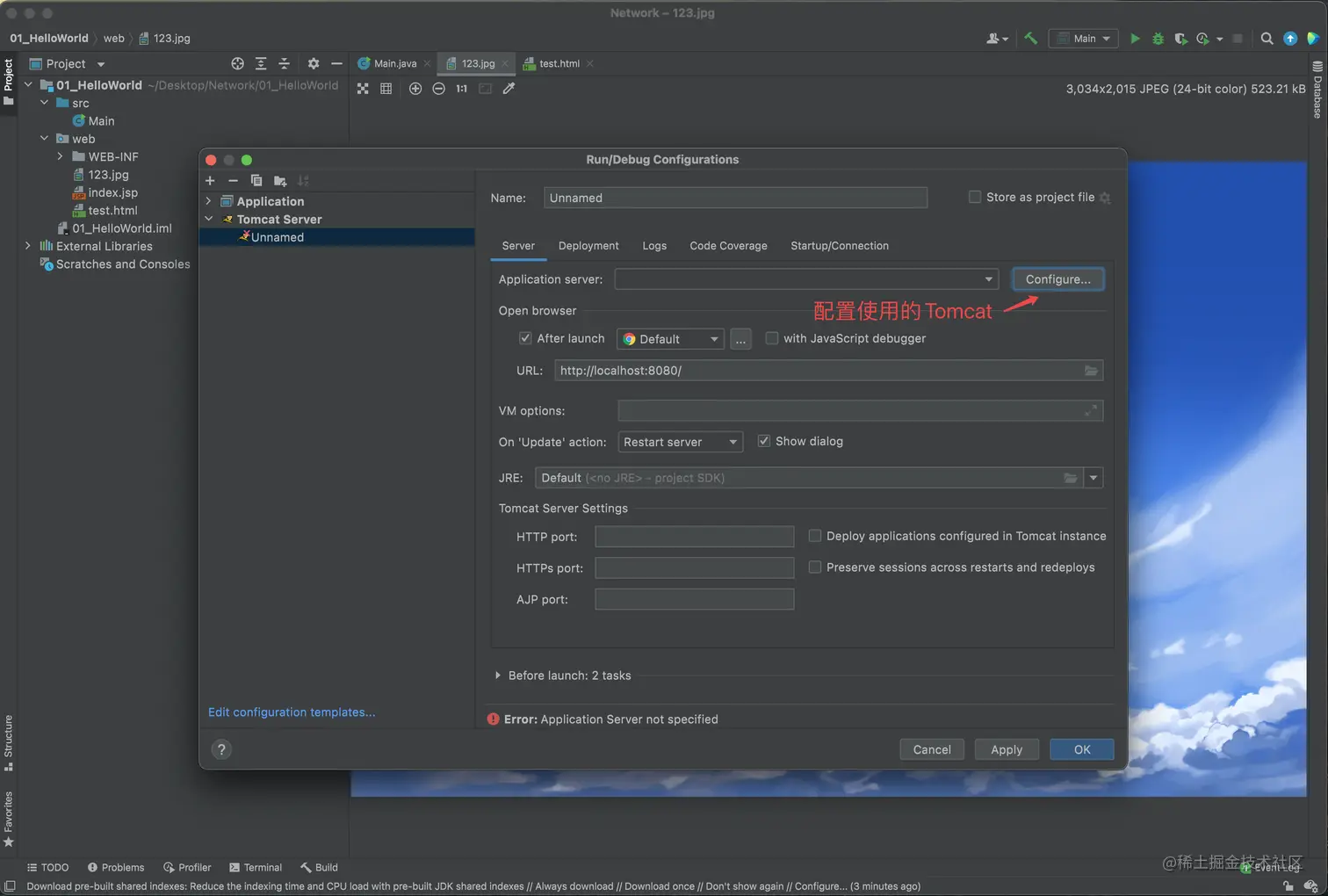Toggle Store as project file checkbox
This screenshot has width=1328, height=896.
pos(975,197)
